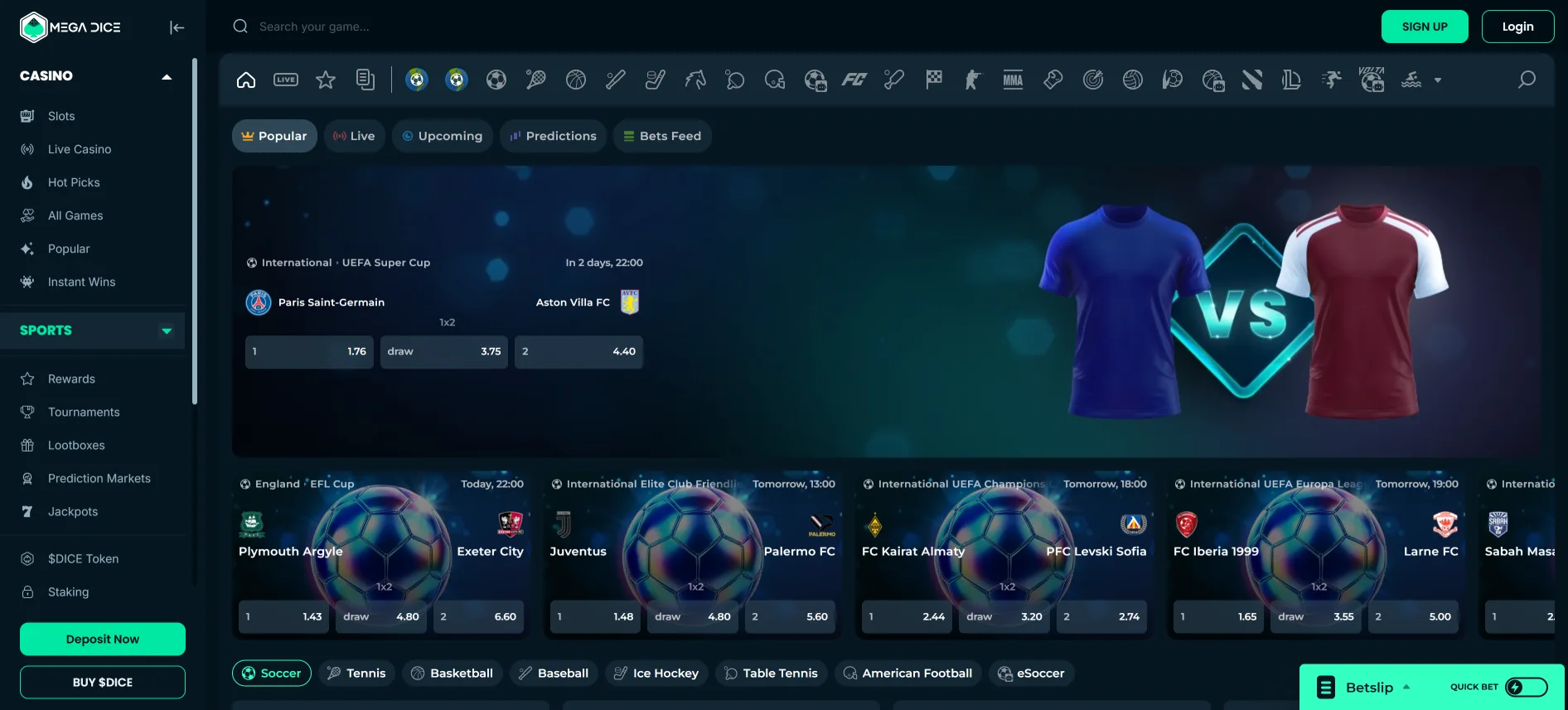Bet on Palermo FC at 5.60
Image resolution: width=1568 pixels, height=710 pixels.
coord(790,617)
